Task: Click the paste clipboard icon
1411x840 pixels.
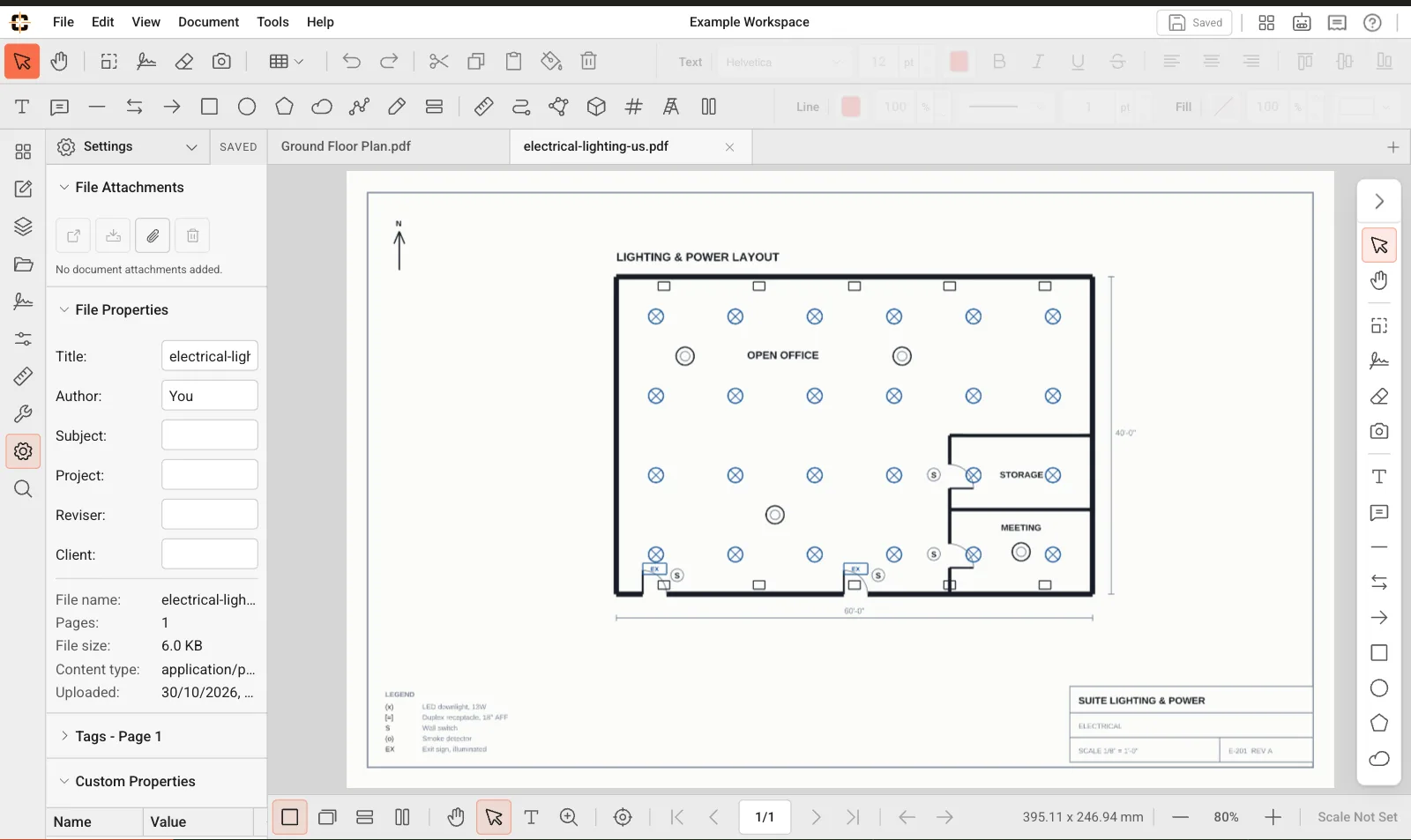Action: click(x=513, y=62)
